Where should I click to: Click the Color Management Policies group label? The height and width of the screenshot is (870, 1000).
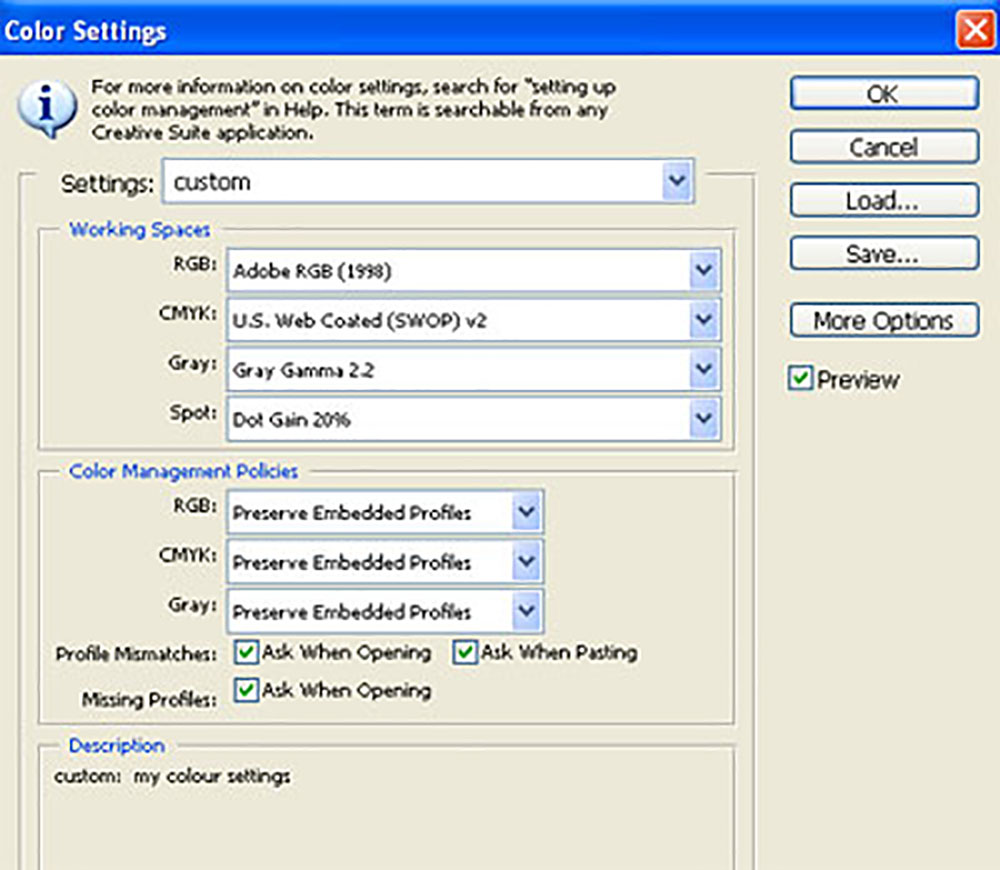[184, 471]
